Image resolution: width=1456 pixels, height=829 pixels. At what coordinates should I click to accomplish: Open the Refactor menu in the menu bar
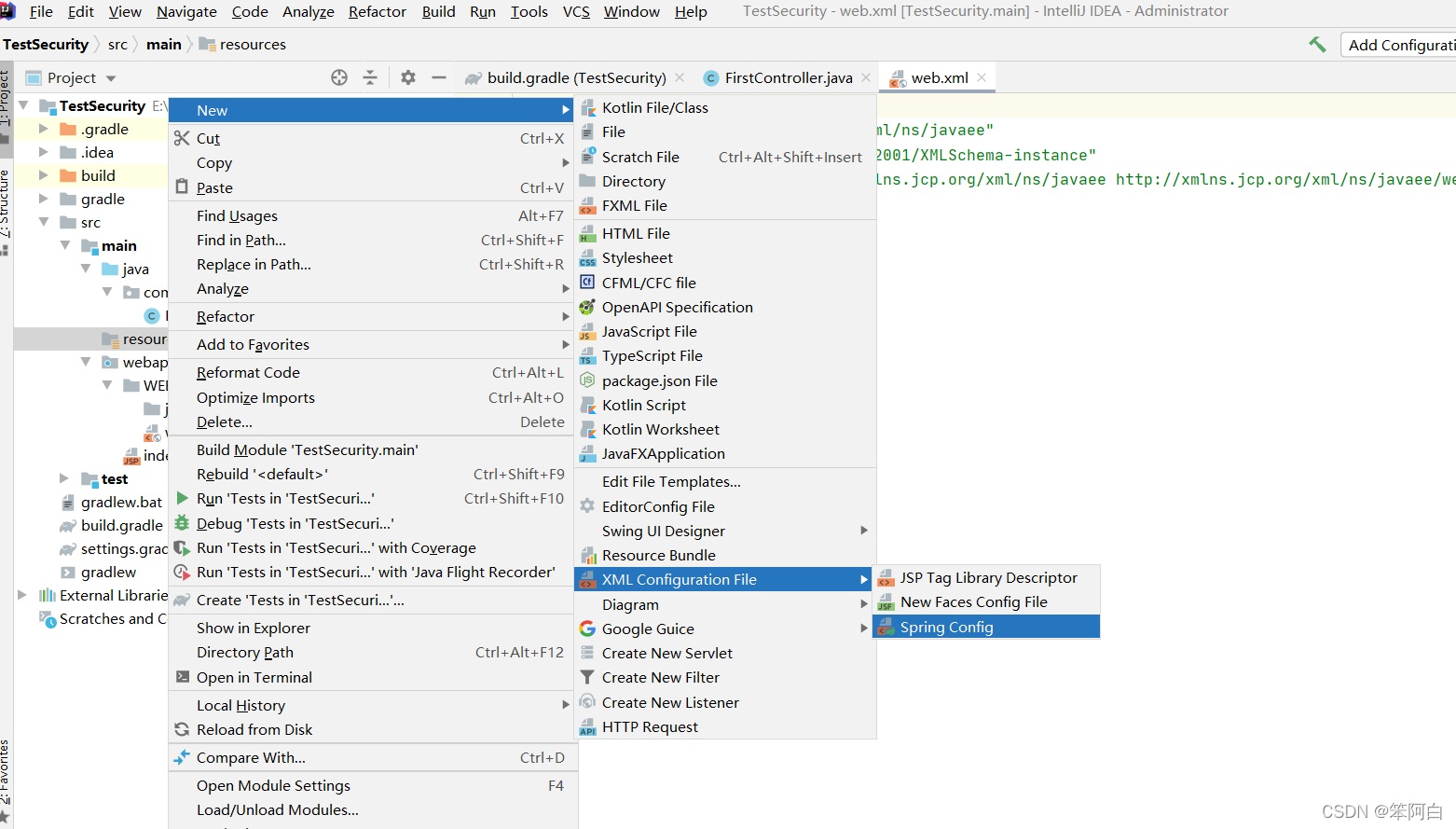coord(377,11)
